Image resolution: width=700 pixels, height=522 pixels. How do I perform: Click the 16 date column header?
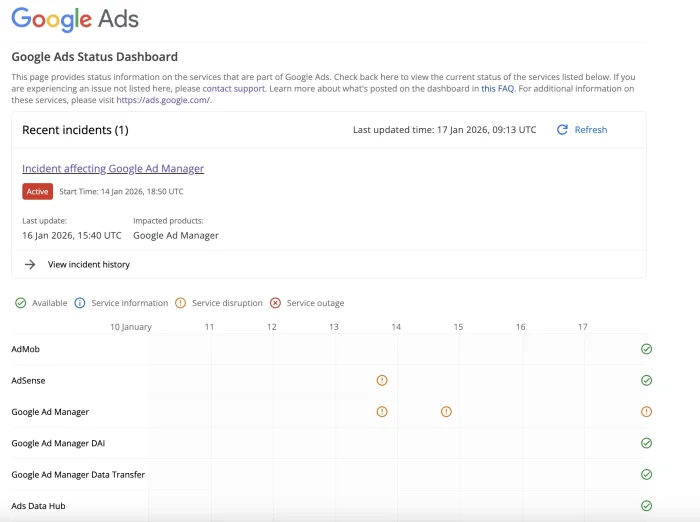521,327
